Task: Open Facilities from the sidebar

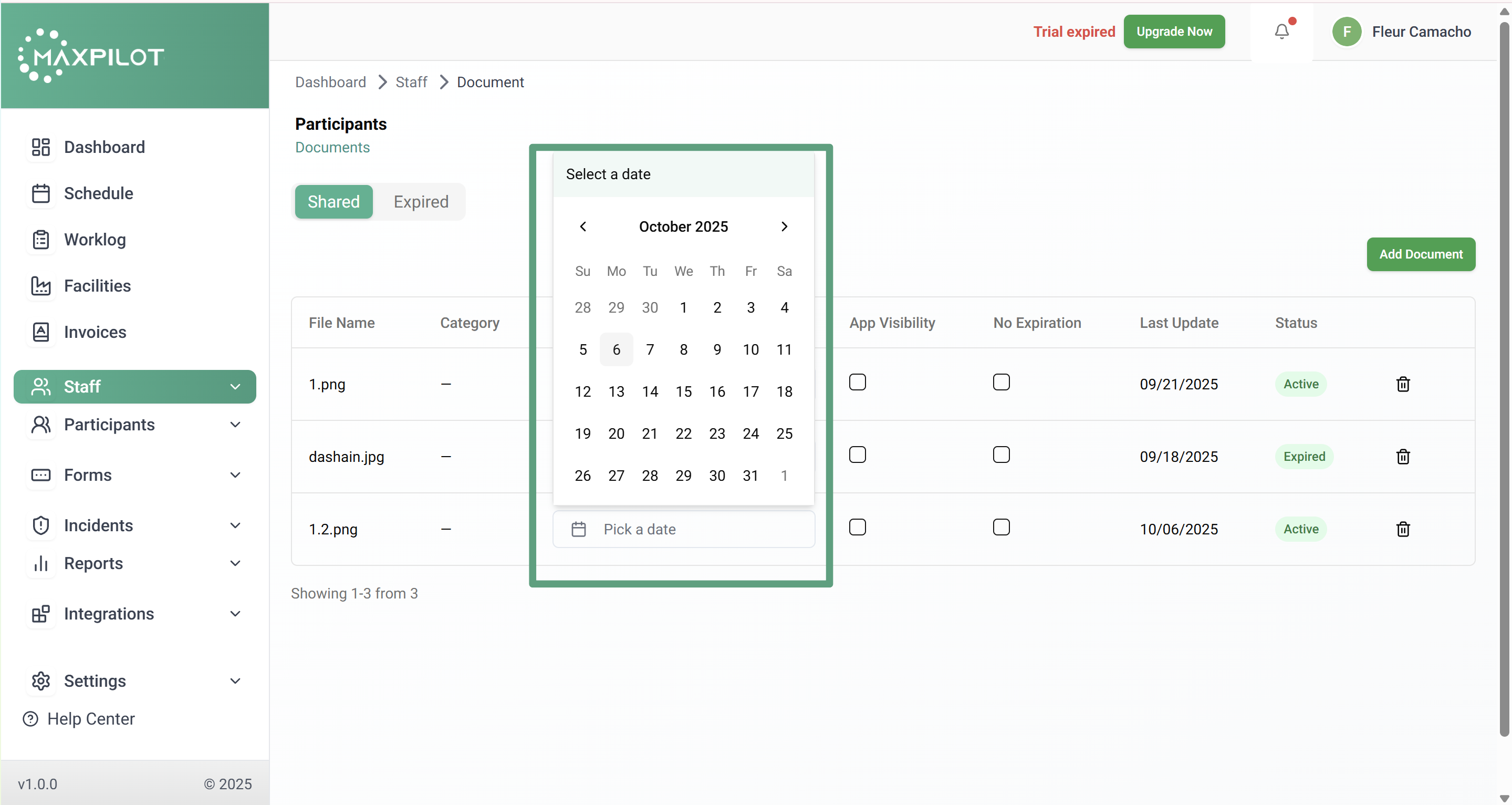Action: point(97,286)
